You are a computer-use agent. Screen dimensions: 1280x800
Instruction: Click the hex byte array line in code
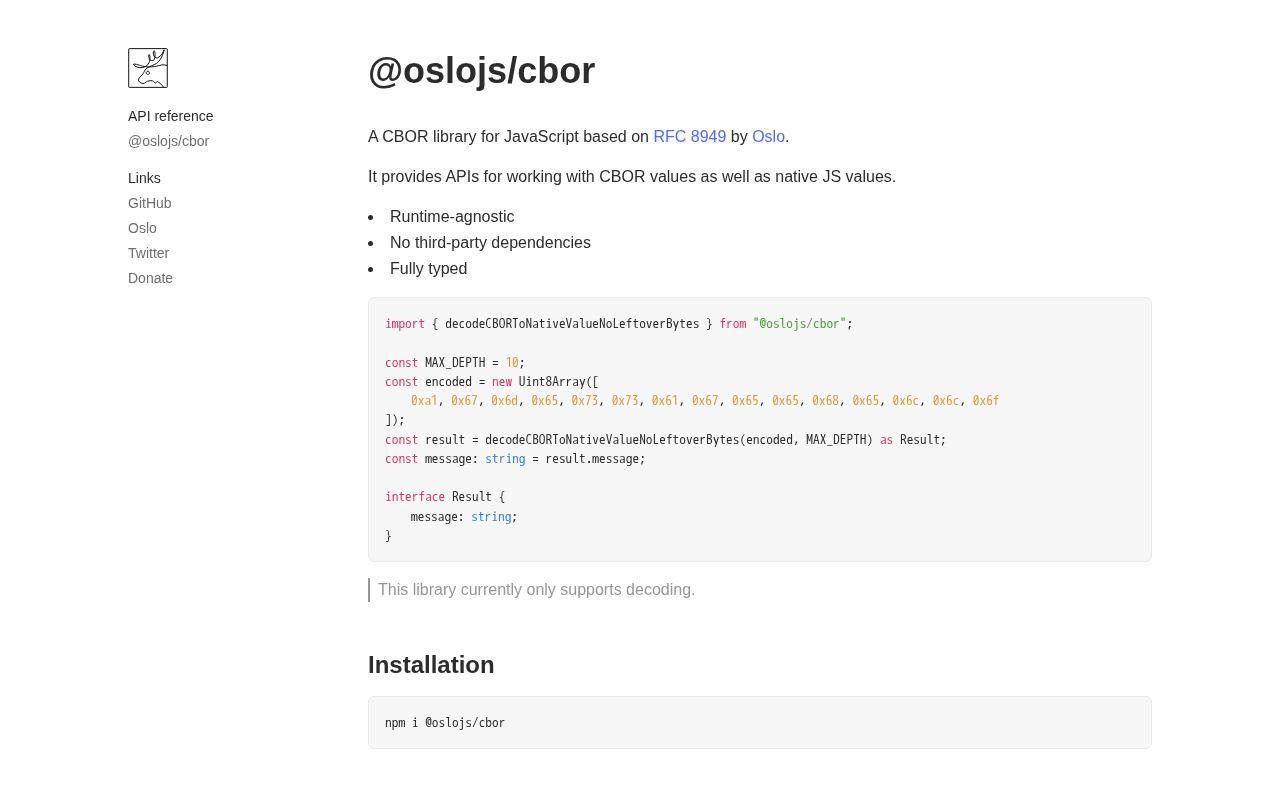coord(704,401)
